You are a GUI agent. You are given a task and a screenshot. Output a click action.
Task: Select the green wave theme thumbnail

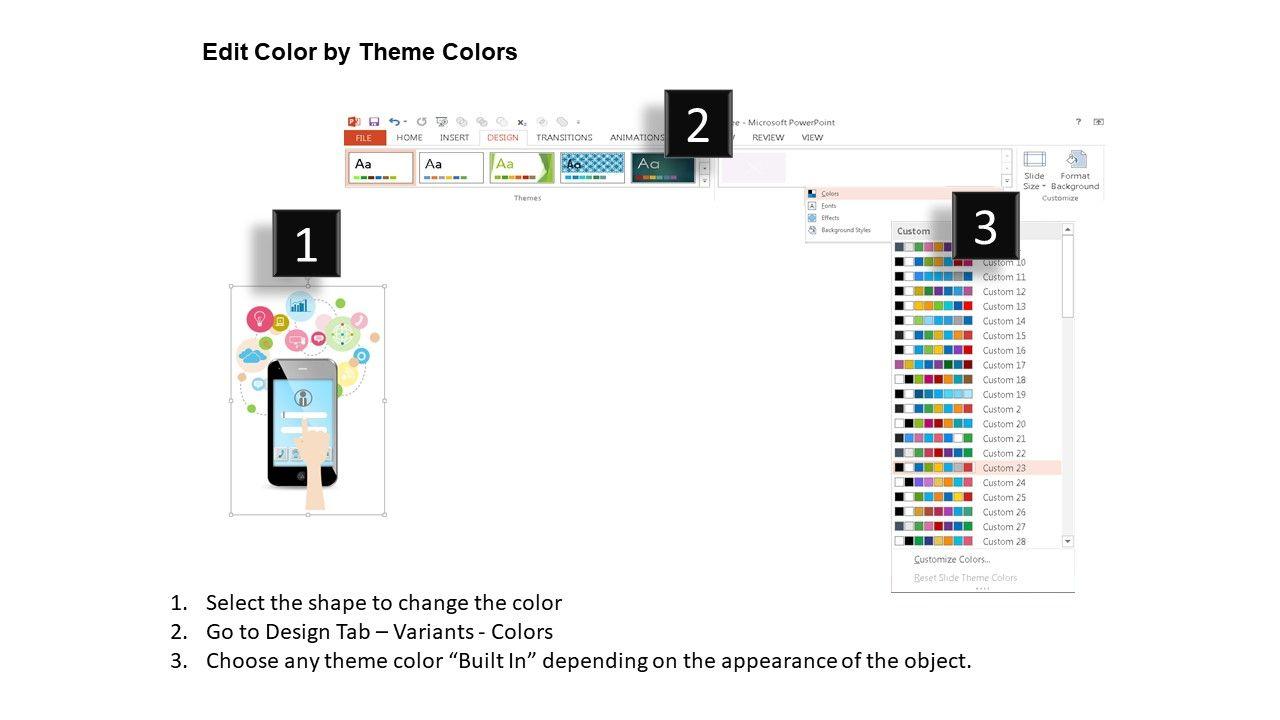pos(521,167)
